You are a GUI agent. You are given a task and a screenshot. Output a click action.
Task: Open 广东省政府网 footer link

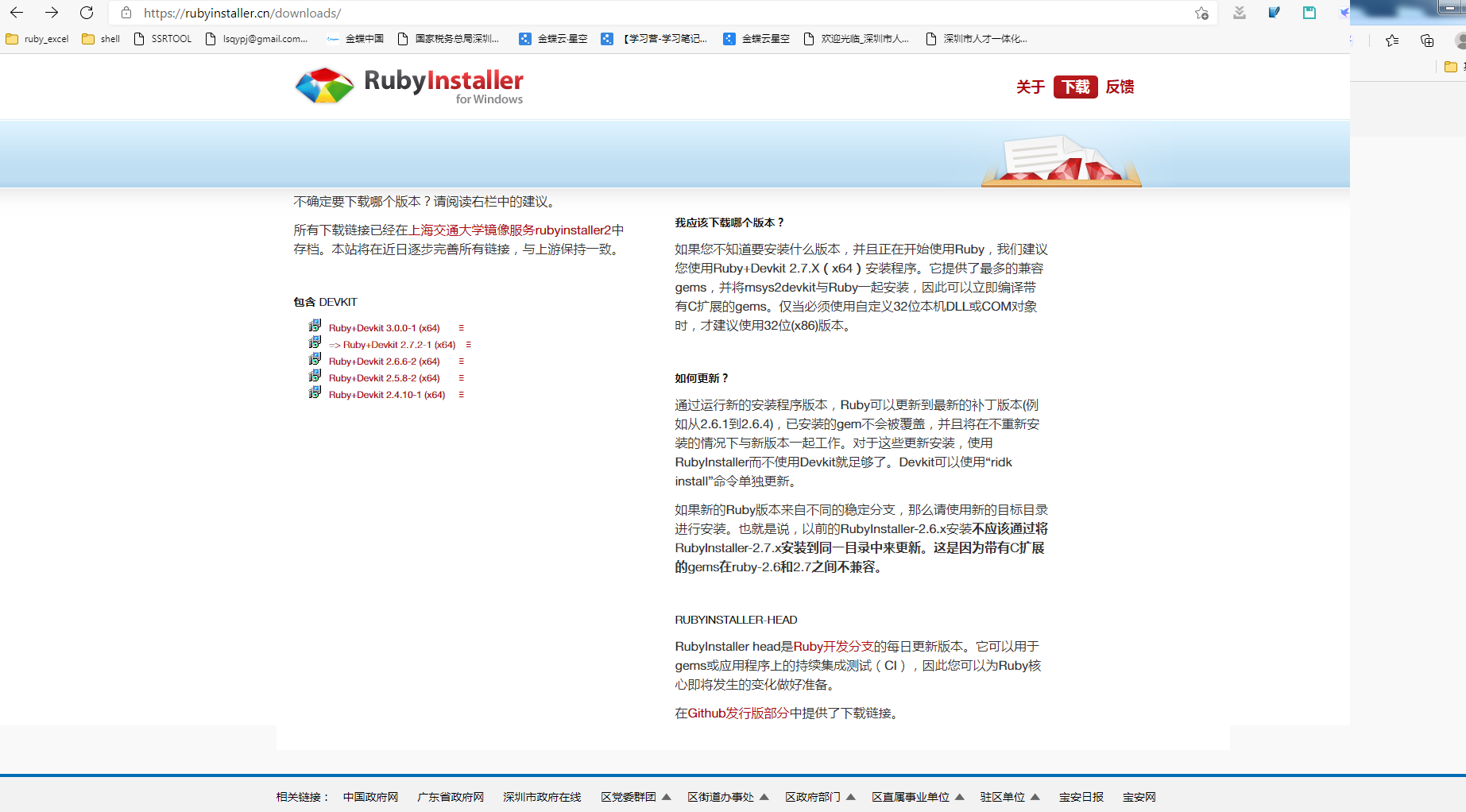point(451,797)
